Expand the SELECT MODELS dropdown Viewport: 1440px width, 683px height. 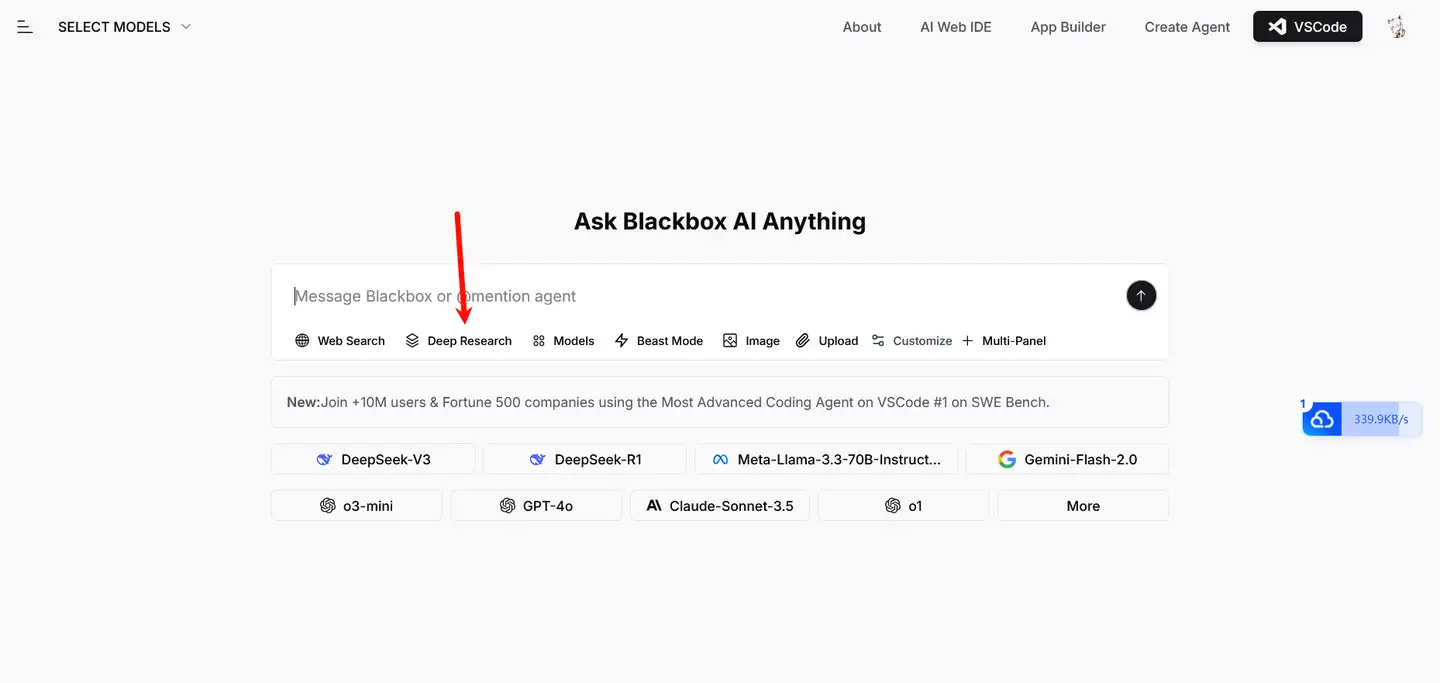click(x=124, y=27)
